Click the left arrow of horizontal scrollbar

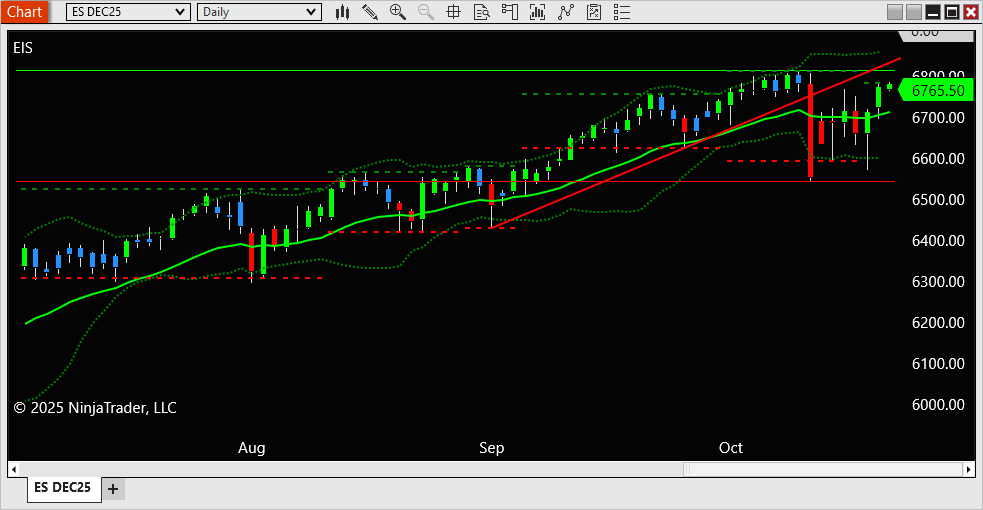click(x=14, y=469)
